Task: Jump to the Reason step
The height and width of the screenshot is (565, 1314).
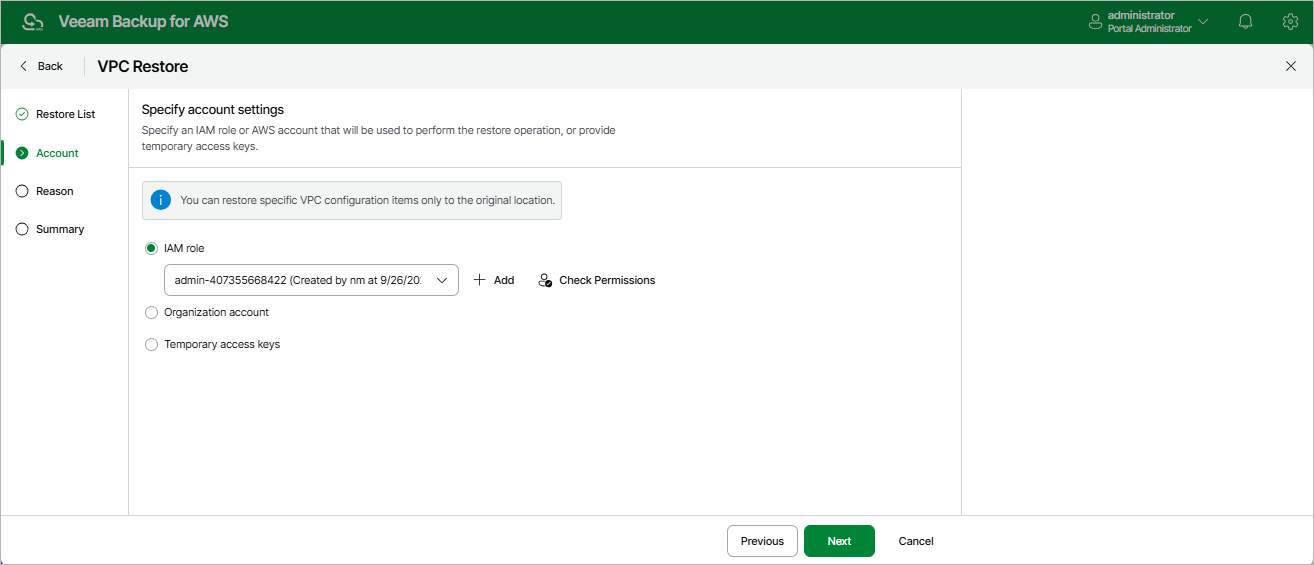Action: (x=54, y=191)
